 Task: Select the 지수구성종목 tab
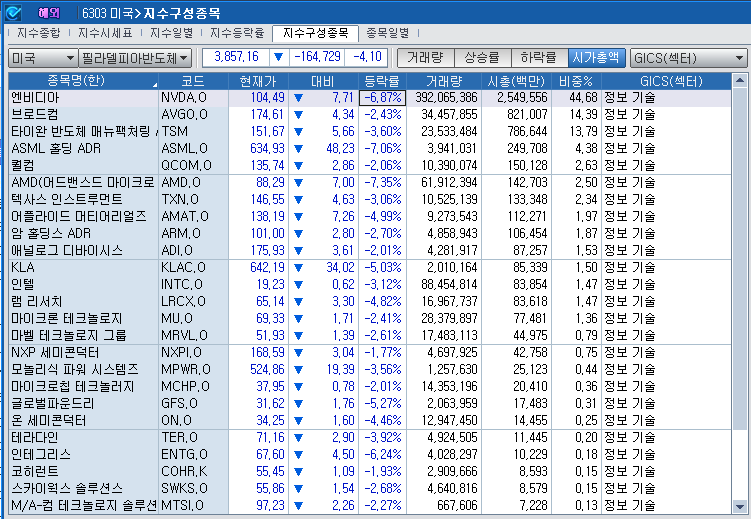tap(315, 33)
